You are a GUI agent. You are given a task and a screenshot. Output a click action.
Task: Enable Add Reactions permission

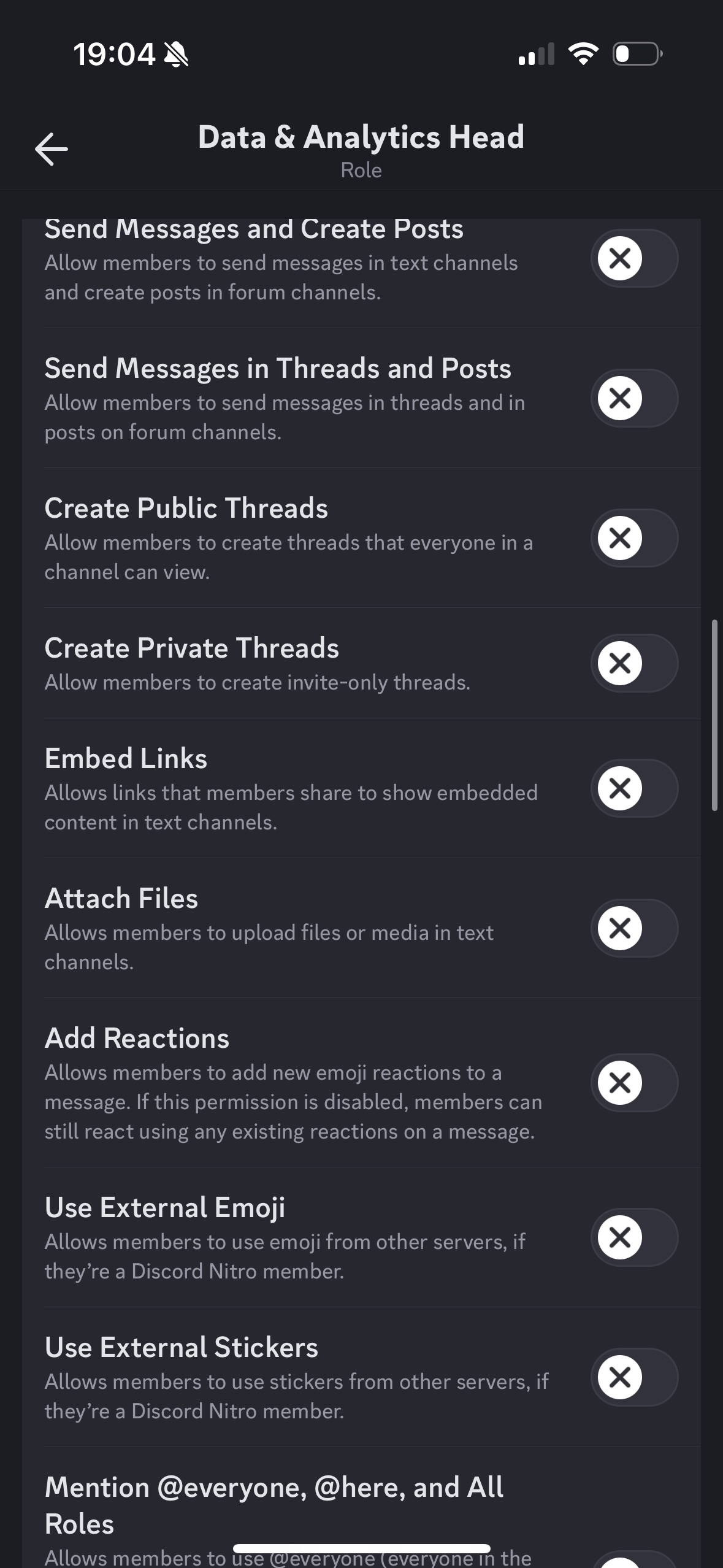(x=634, y=1083)
